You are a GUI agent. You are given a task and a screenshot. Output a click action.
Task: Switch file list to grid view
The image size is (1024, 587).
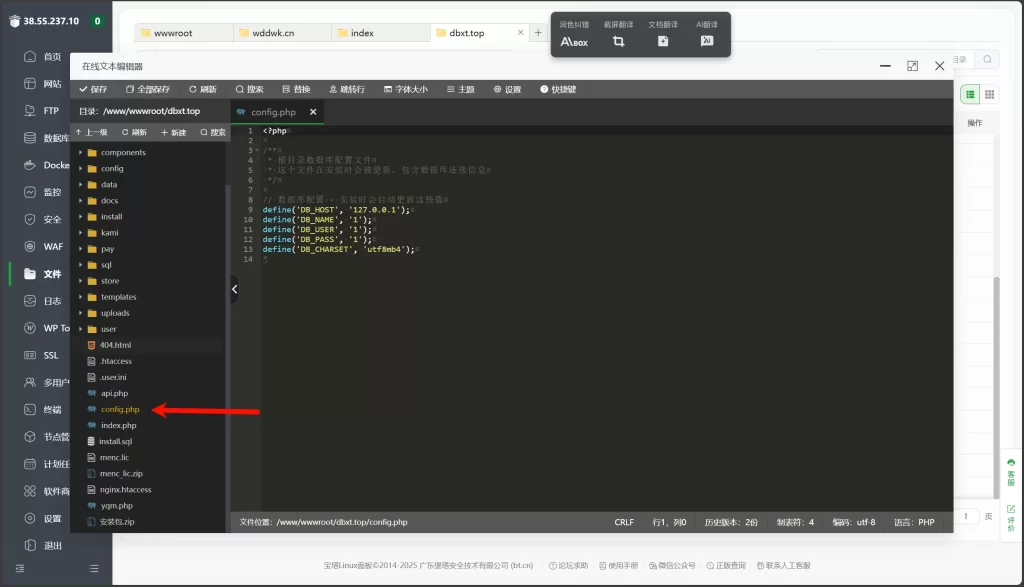989,94
